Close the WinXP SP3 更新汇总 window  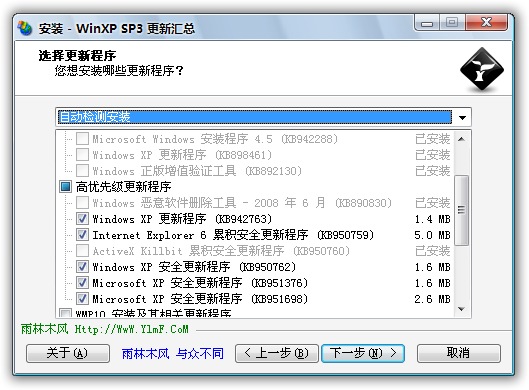(x=486, y=23)
